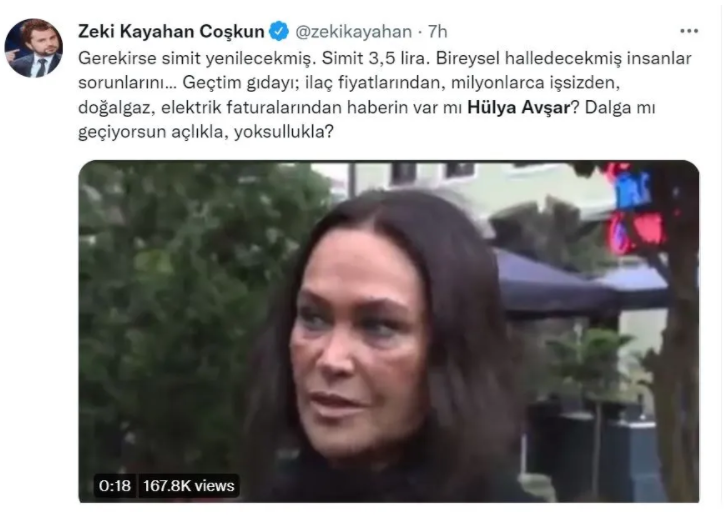This screenshot has height=527, width=724.
Task: Open Zeki Kayahan Coşkun's profile avatar
Action: point(34,48)
